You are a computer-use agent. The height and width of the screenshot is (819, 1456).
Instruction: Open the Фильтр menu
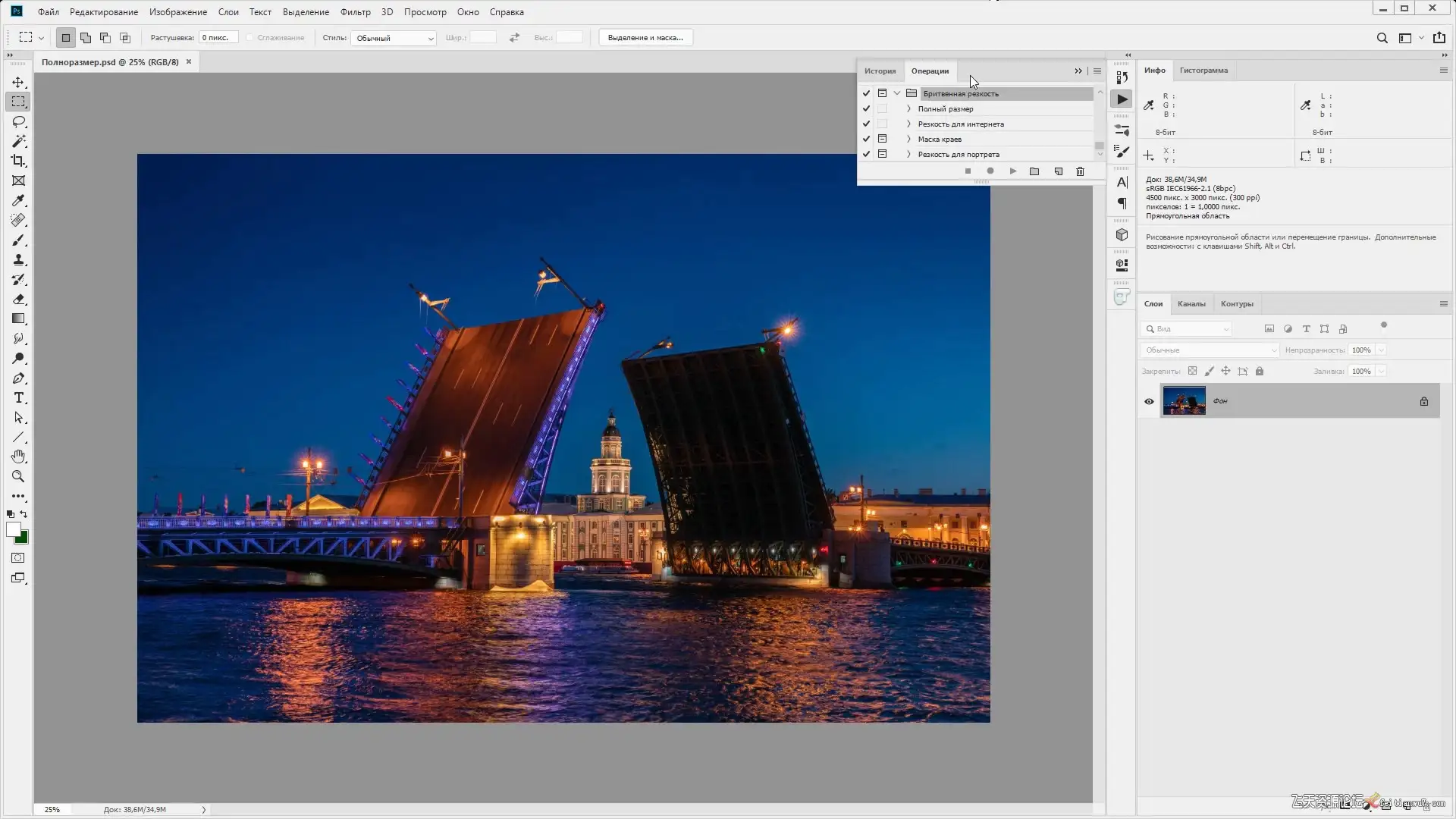pos(355,12)
